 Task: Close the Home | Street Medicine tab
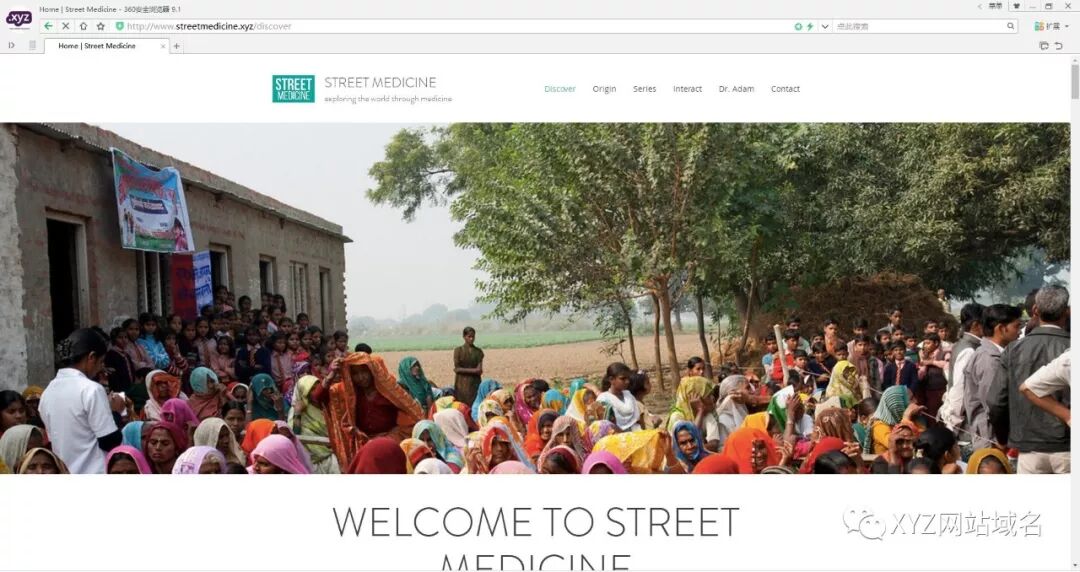163,46
